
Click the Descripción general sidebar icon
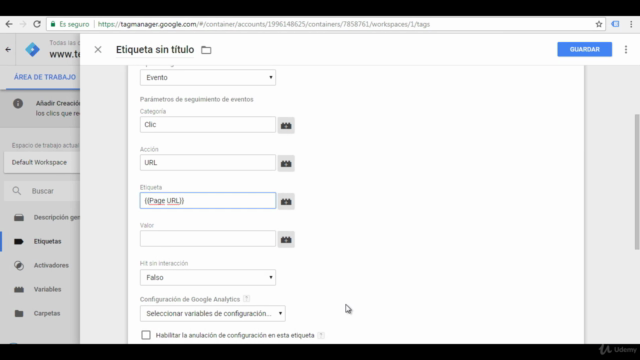click(19, 217)
